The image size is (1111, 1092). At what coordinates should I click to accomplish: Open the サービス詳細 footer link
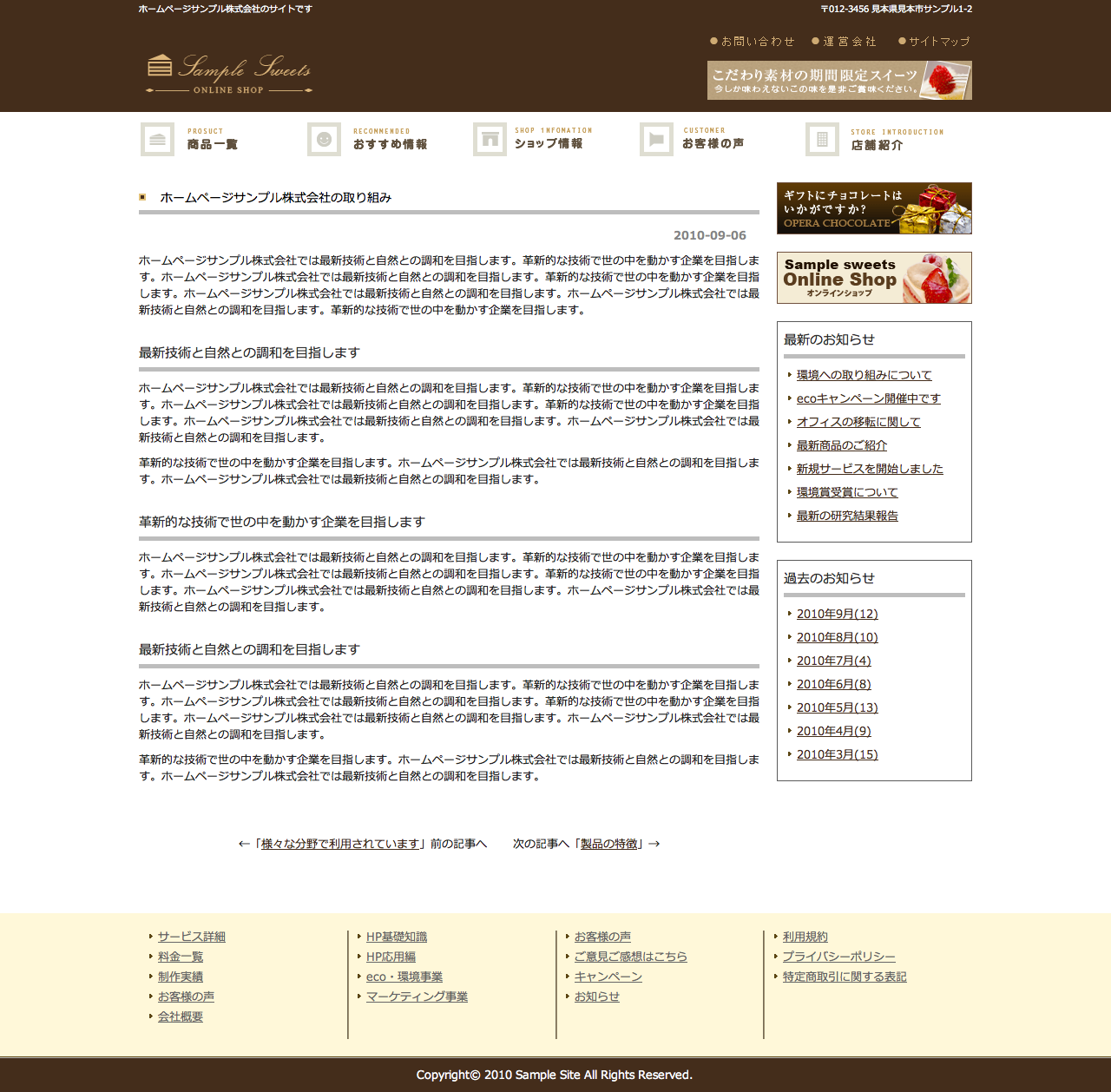tap(191, 937)
